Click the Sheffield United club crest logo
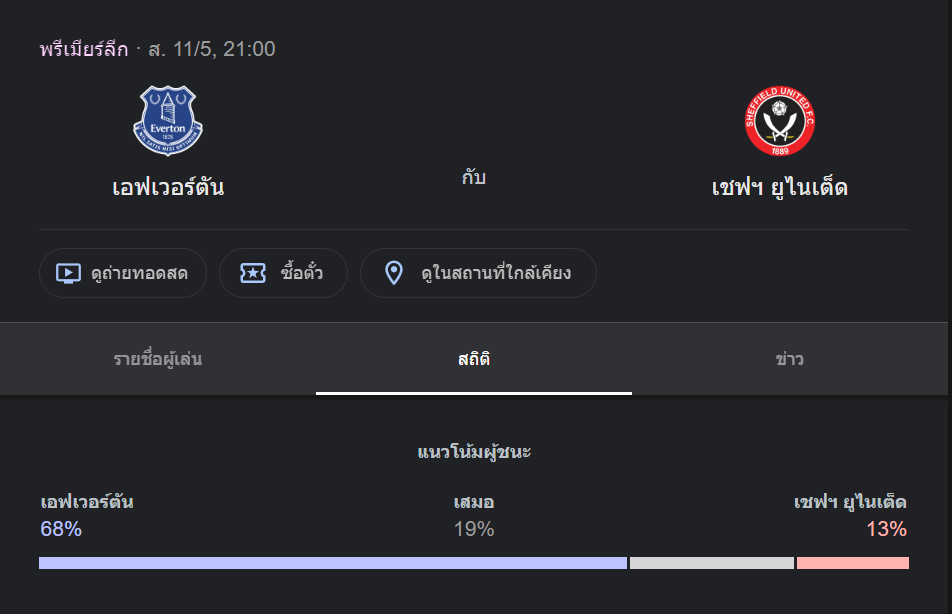This screenshot has height=614, width=952. (780, 121)
